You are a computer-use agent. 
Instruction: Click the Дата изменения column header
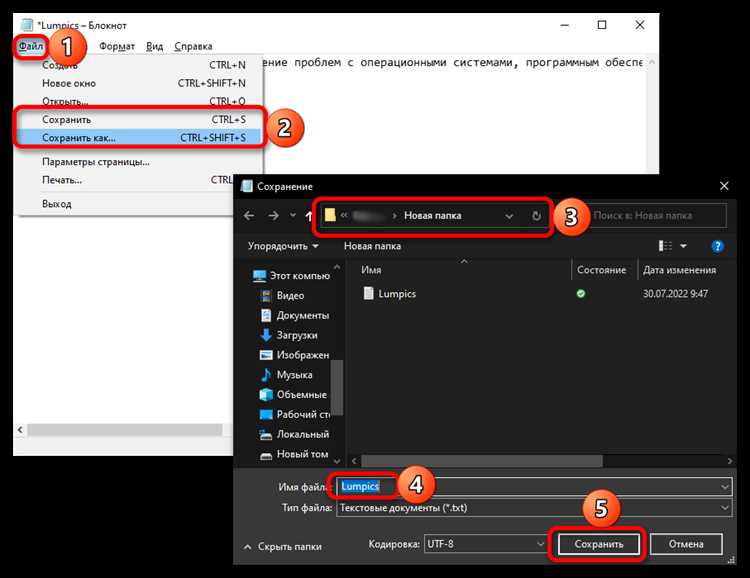tap(679, 270)
